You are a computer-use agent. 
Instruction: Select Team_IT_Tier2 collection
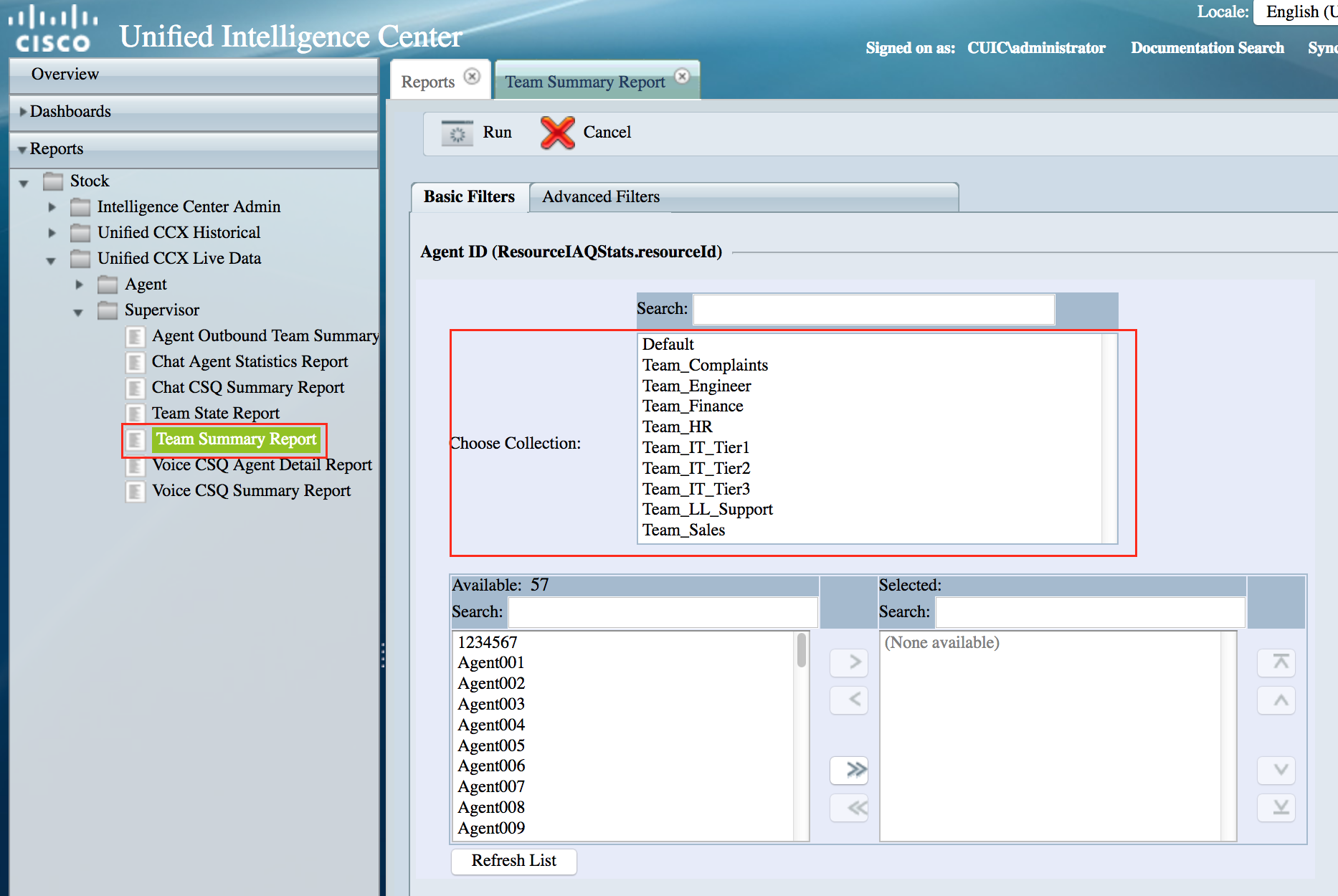point(696,469)
